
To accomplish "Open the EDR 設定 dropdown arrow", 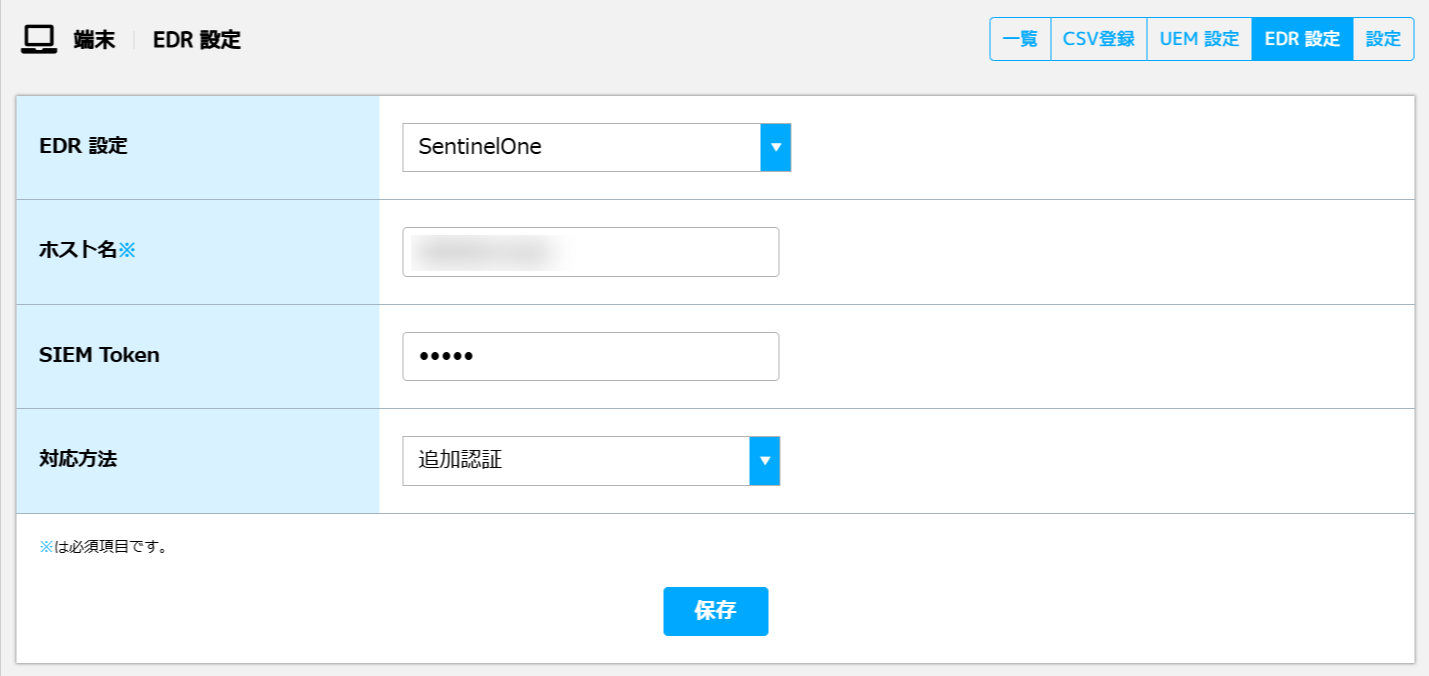I will coord(776,147).
